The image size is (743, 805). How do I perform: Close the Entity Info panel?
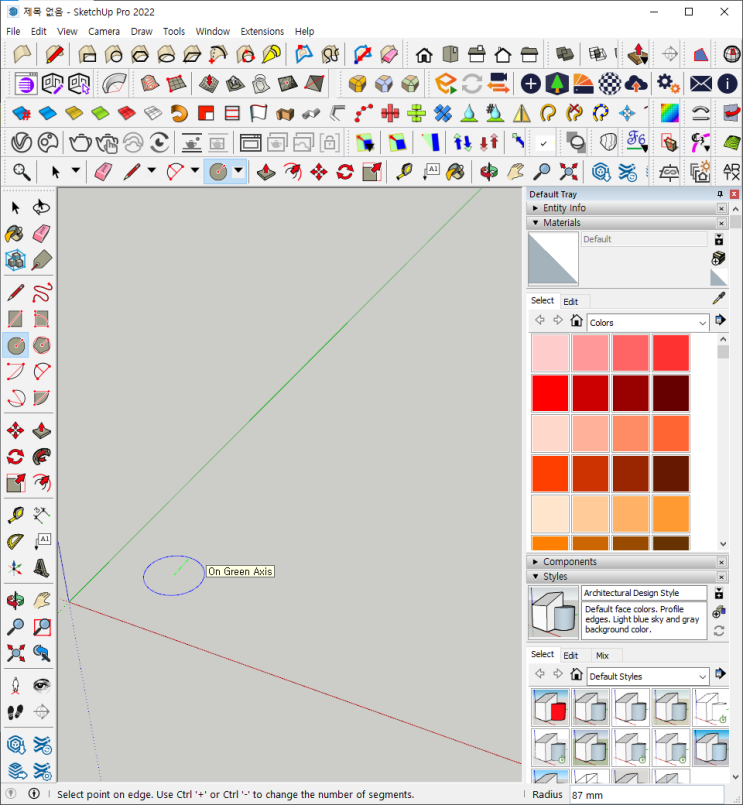[721, 208]
